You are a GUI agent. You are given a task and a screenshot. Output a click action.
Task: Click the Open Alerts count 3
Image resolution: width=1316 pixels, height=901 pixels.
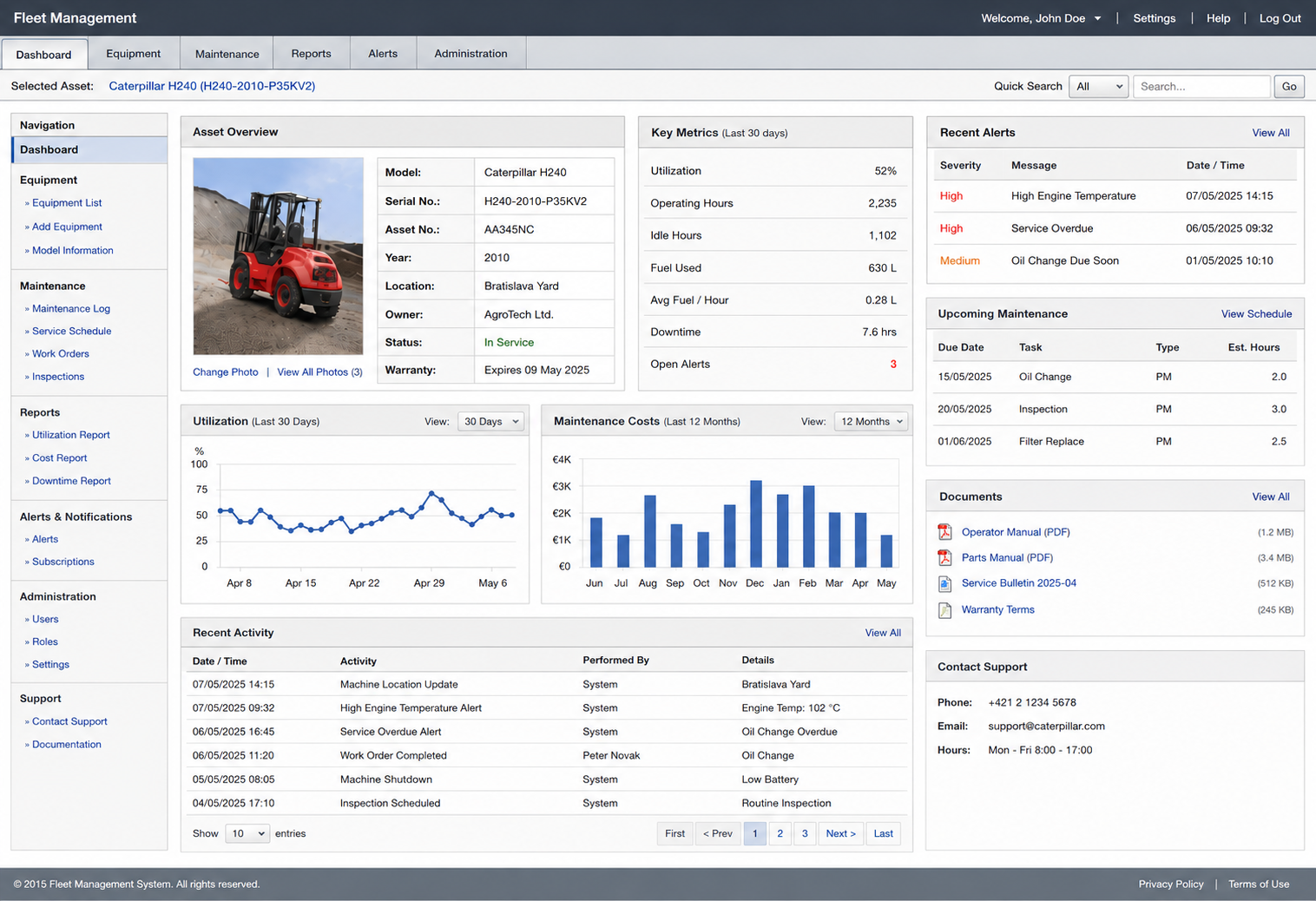click(x=893, y=364)
